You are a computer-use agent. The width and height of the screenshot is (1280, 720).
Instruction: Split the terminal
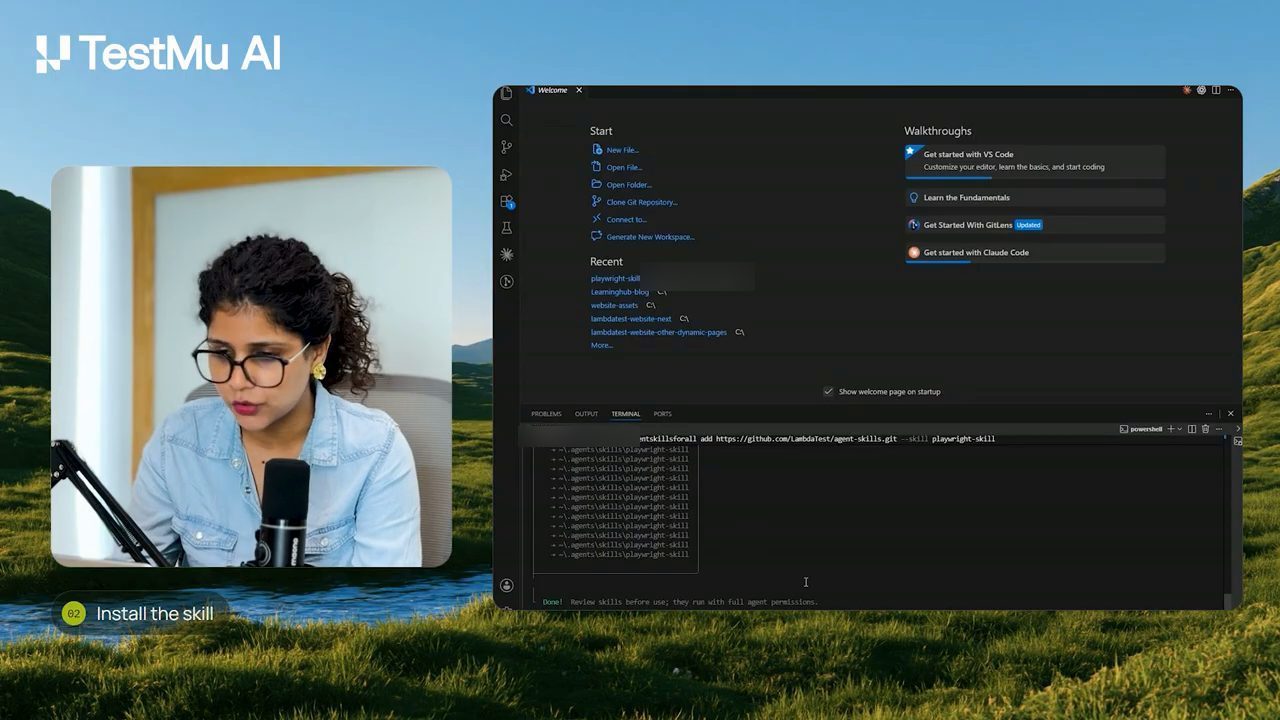click(x=1192, y=429)
